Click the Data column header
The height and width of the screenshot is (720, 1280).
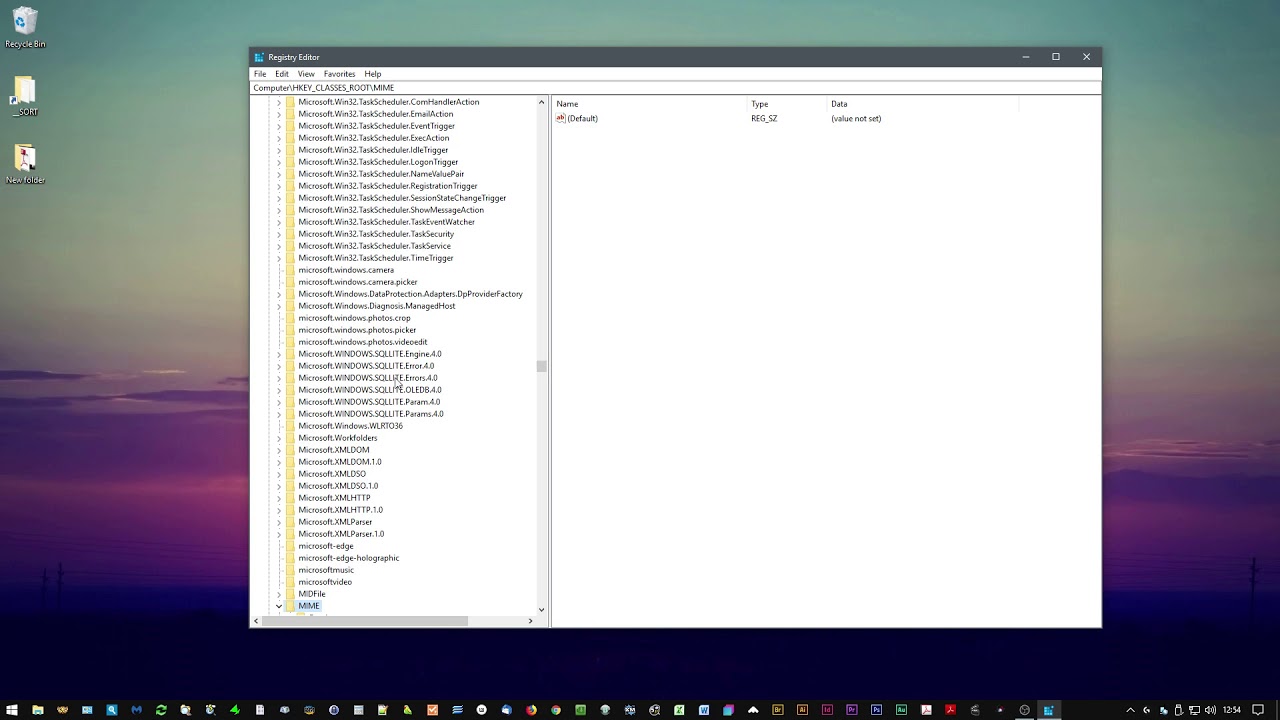point(838,103)
